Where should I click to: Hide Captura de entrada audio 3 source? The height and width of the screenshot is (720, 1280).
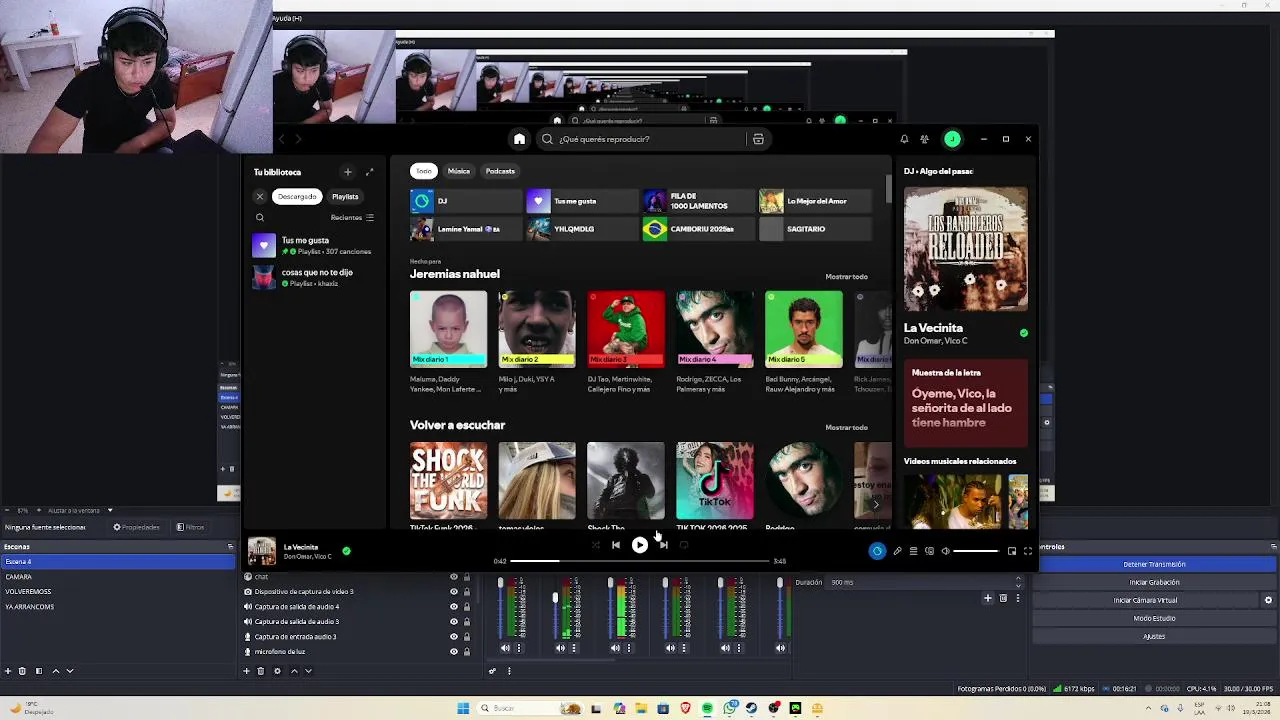point(453,637)
